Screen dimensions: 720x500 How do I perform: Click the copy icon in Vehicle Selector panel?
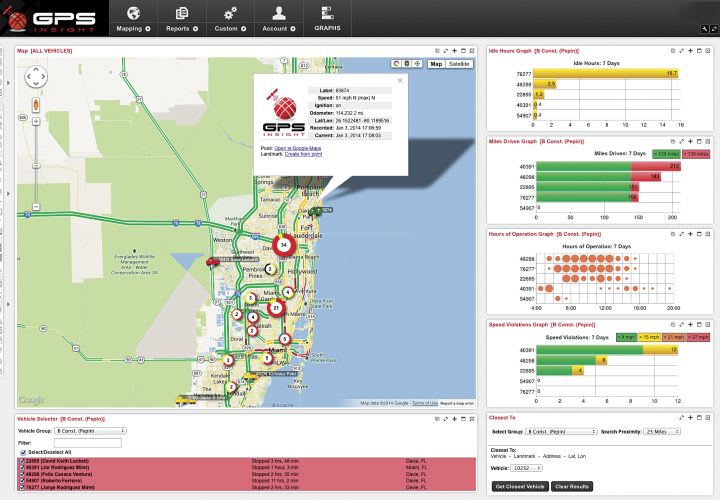pyautogui.click(x=437, y=419)
